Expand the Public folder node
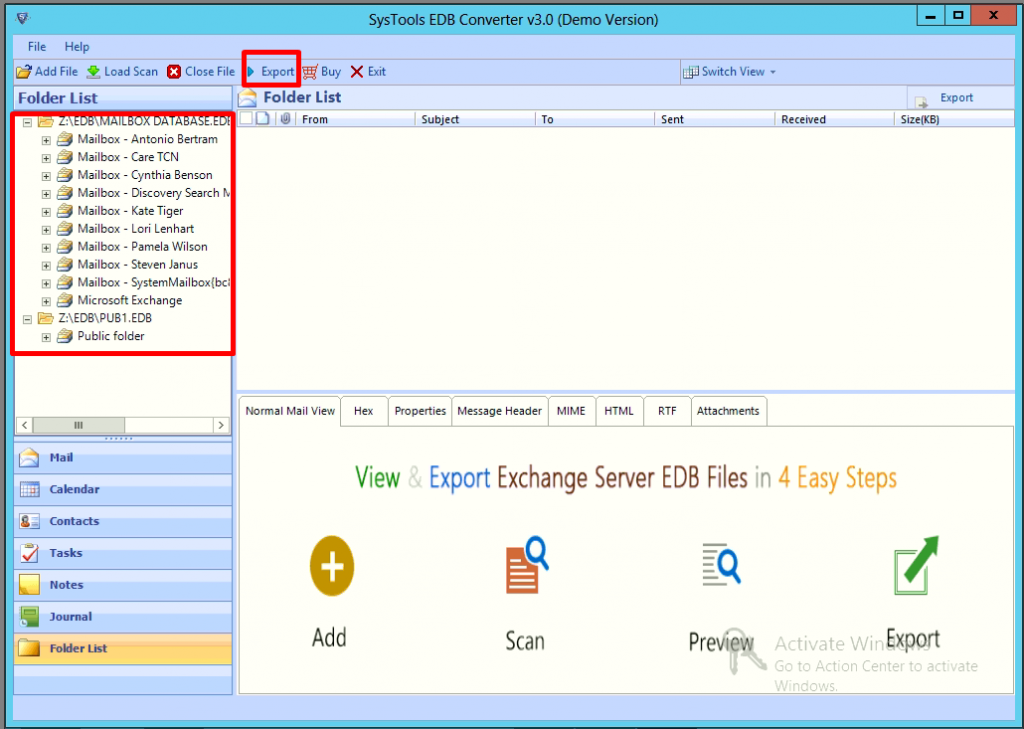Viewport: 1024px width, 729px height. (46, 337)
